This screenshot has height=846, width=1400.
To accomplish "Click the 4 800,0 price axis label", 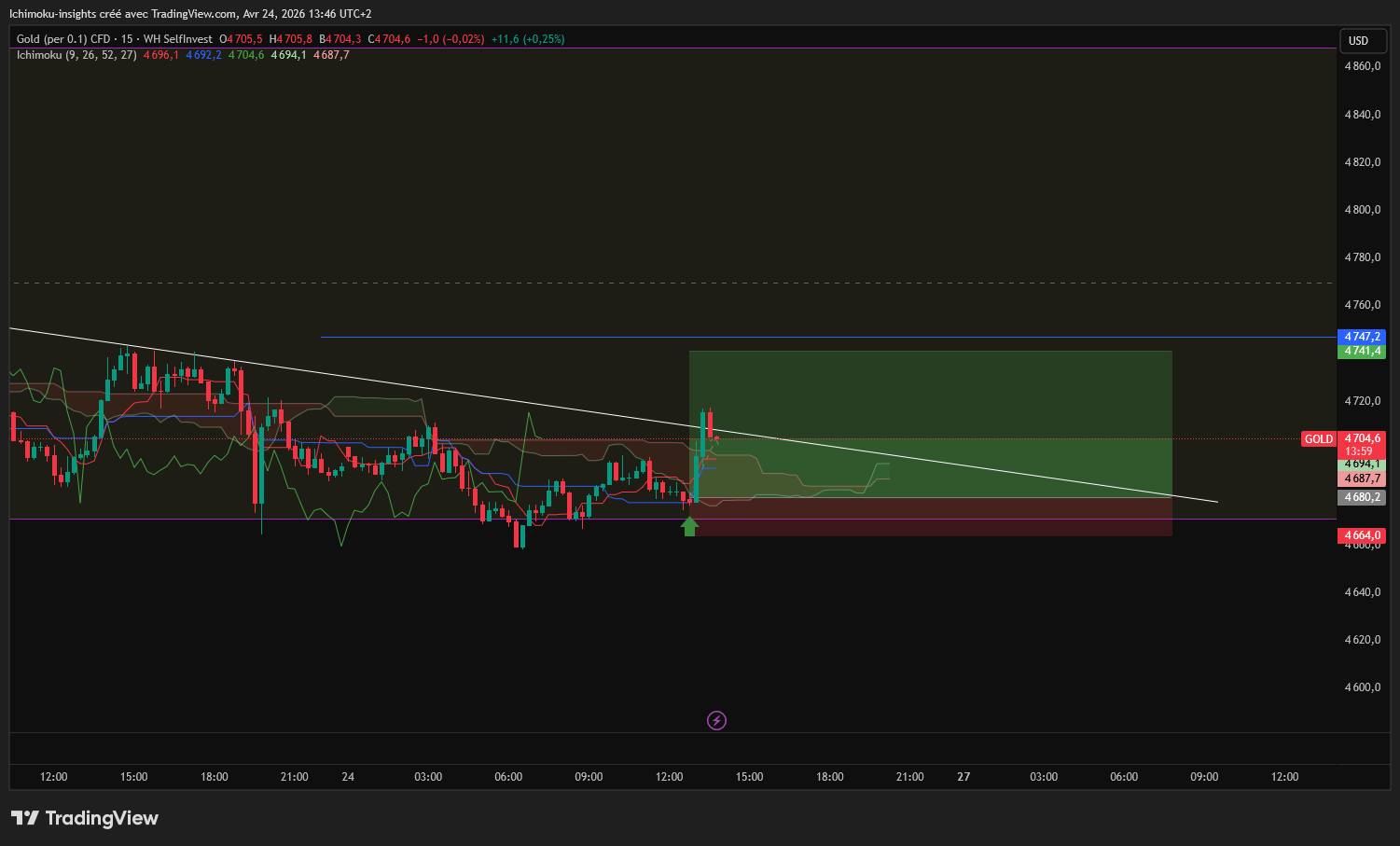I will (x=1363, y=210).
